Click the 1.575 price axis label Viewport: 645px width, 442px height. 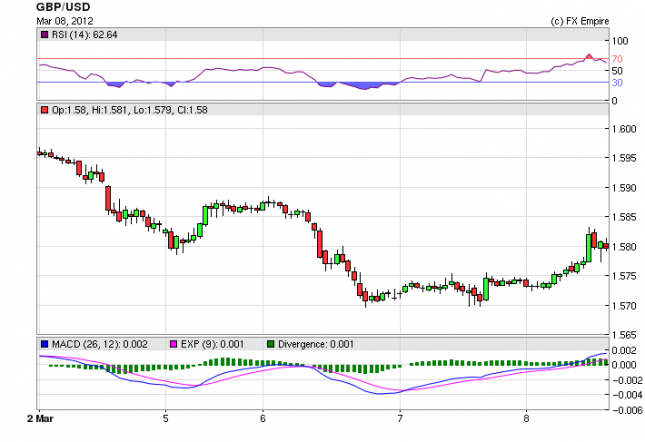(624, 276)
